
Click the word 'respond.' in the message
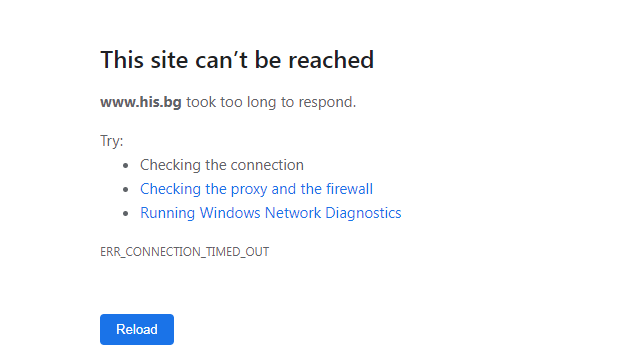pos(327,103)
